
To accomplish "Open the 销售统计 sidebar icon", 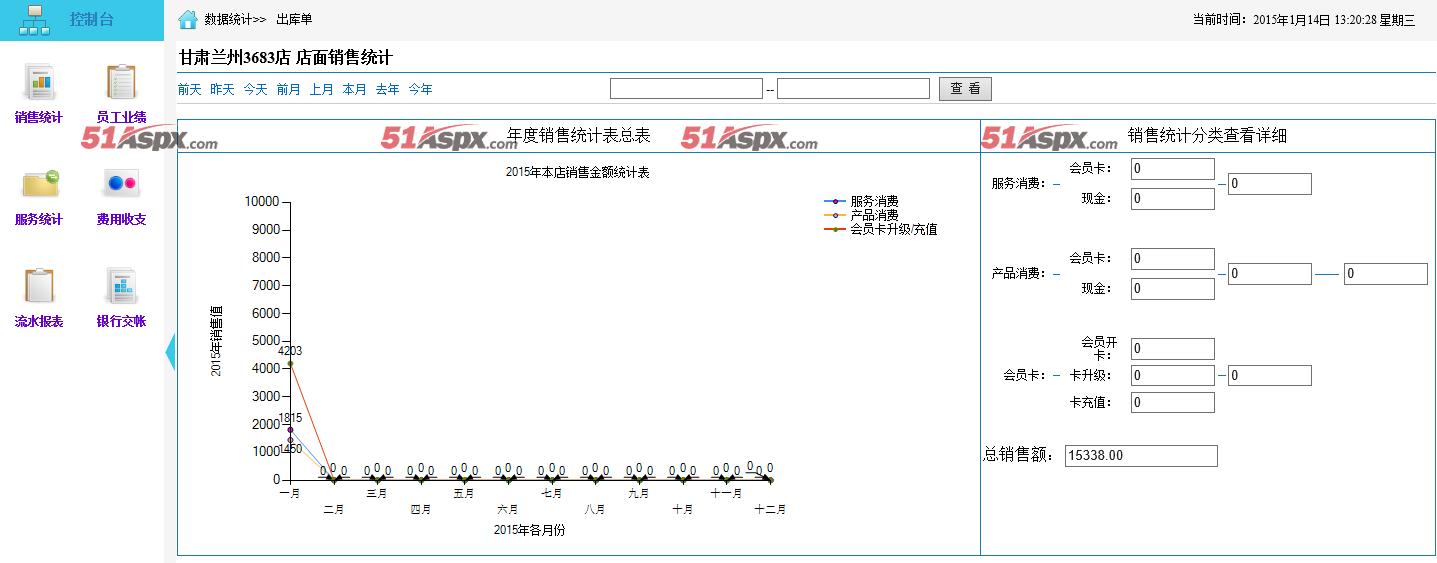I will pyautogui.click(x=39, y=82).
